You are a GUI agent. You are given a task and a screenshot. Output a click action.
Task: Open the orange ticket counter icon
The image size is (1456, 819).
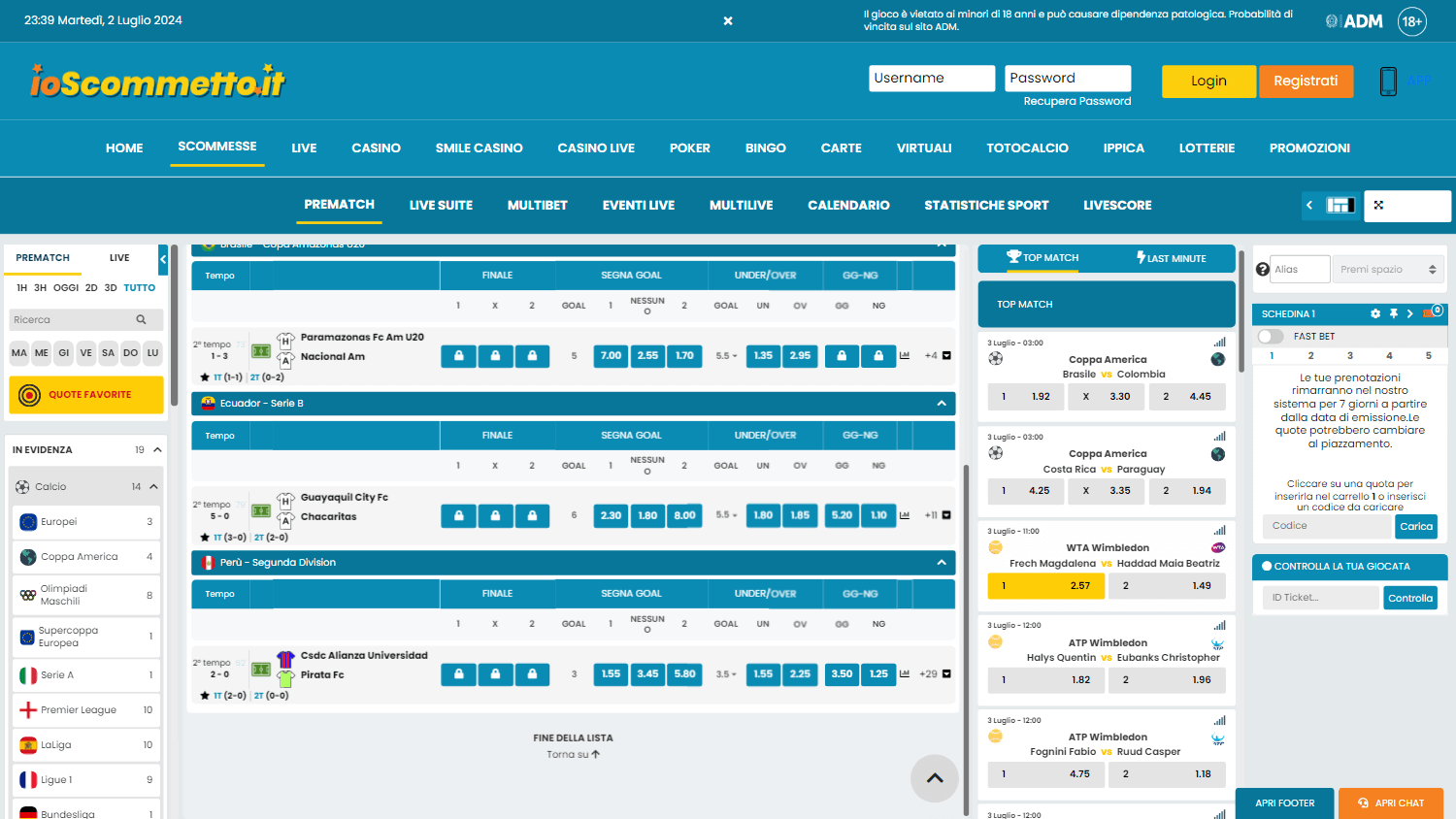click(1432, 312)
